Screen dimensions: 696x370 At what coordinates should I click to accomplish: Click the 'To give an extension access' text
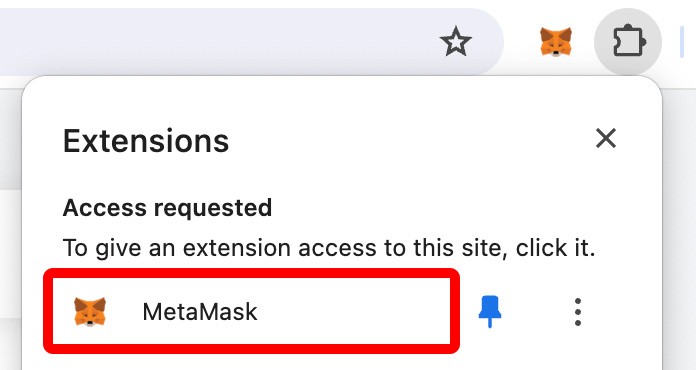tap(328, 248)
